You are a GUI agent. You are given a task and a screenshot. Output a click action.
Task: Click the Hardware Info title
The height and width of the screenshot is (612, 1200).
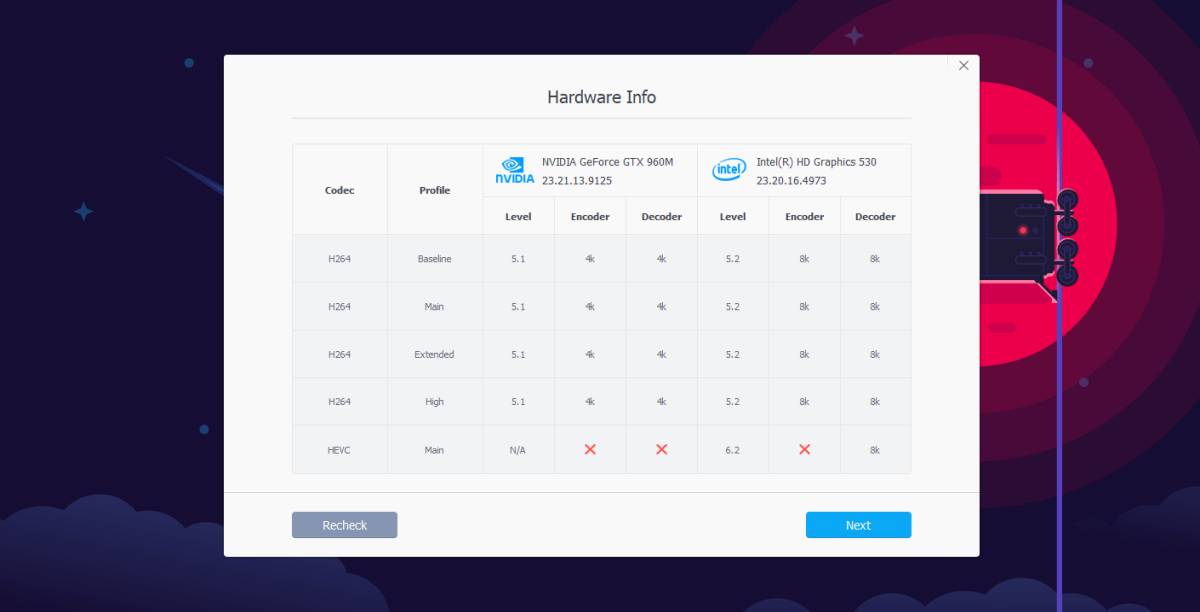601,97
